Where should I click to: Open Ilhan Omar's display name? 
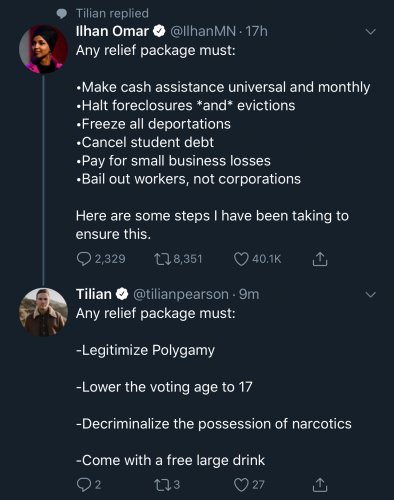point(112,31)
